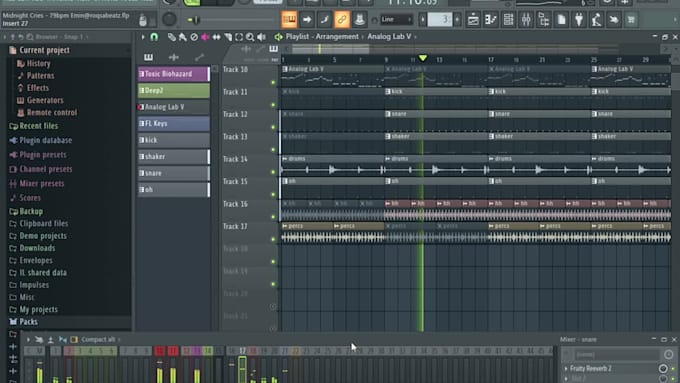Mute Track 12 with its green switch
Screen dimensions: 680x383
coord(273,128)
